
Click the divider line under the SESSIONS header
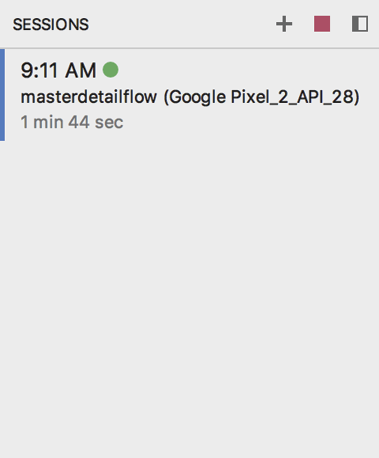pyautogui.click(x=189, y=48)
